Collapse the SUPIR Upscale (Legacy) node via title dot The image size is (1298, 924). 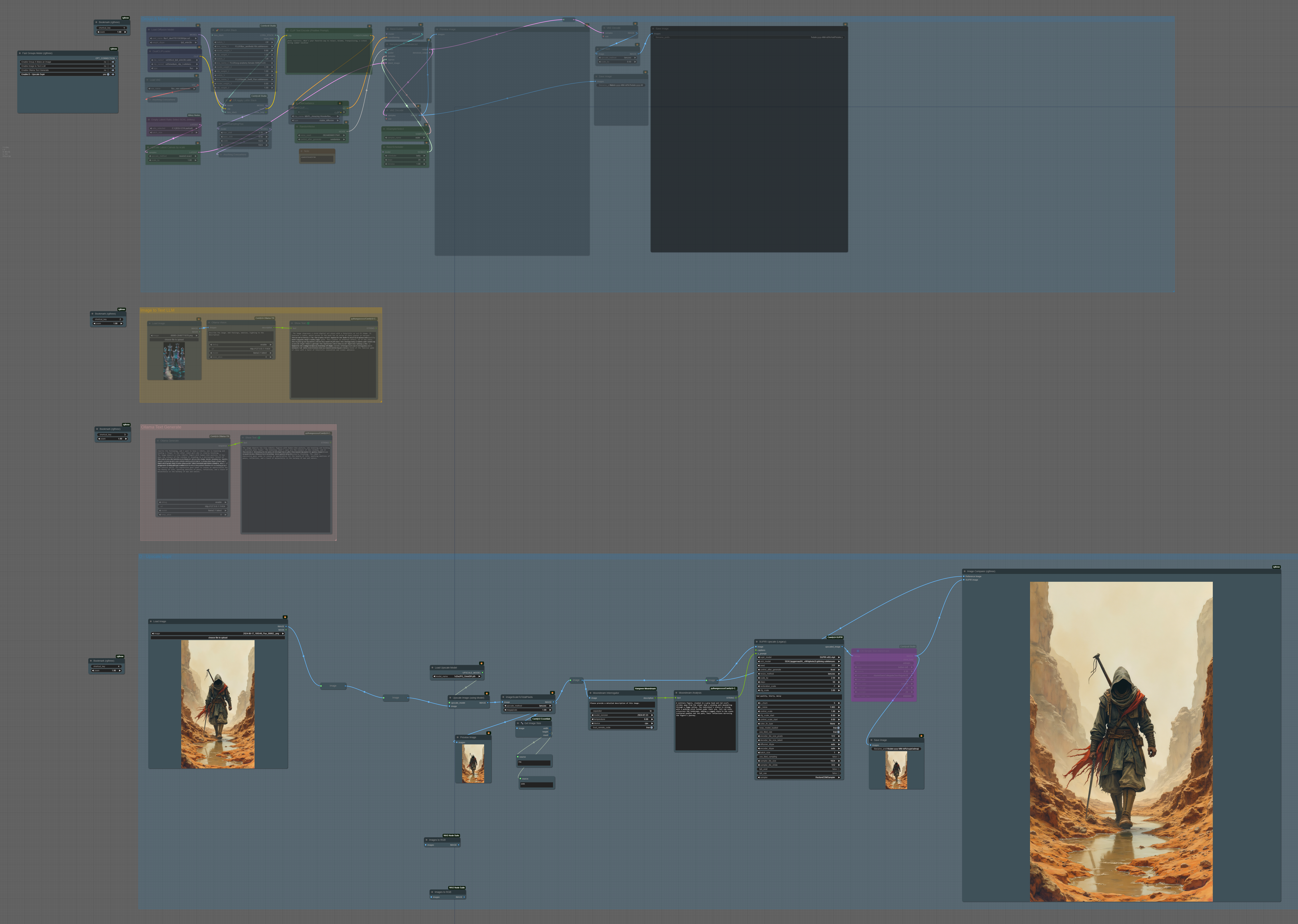[x=757, y=642]
